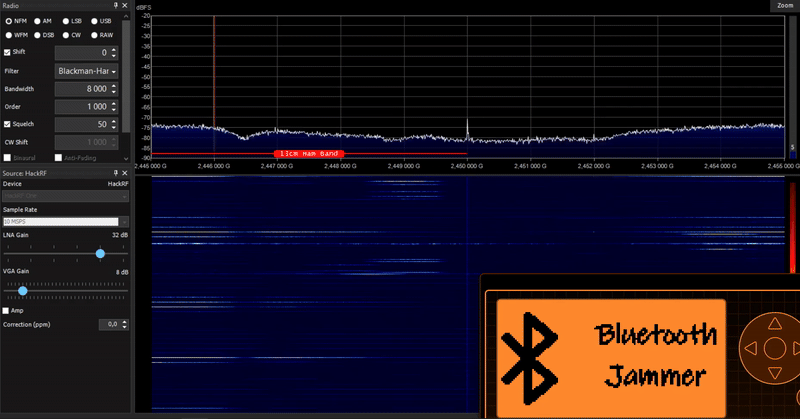The height and width of the screenshot is (419, 800).
Task: Click the Order stepper arrows
Action: tap(114, 107)
